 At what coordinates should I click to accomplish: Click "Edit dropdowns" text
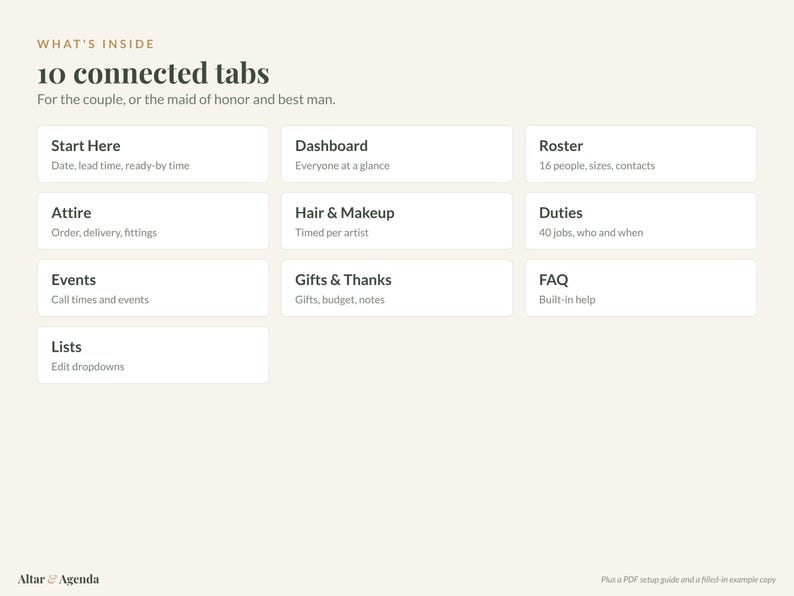(x=88, y=367)
